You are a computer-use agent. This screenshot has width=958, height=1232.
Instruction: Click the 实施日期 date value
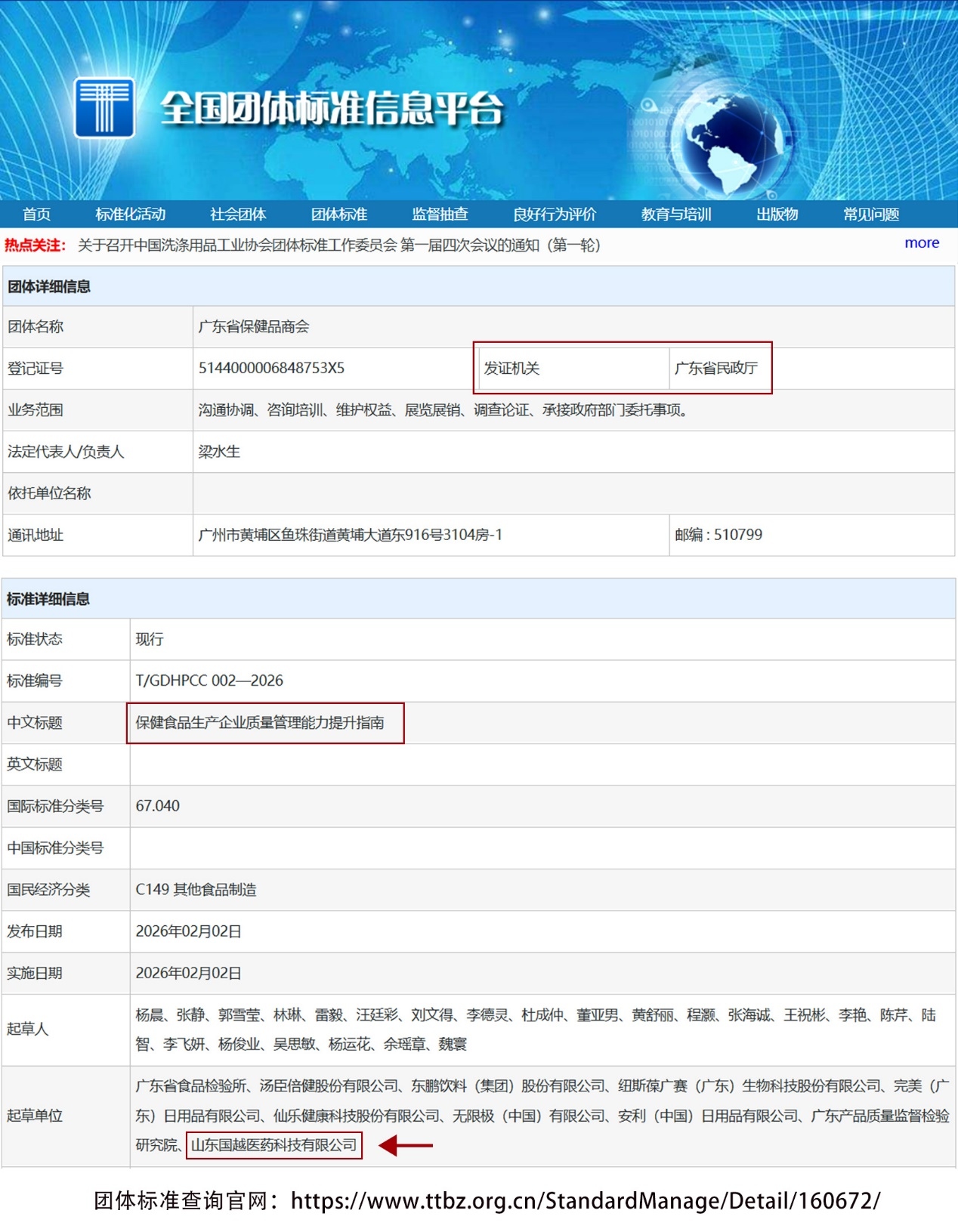tap(189, 973)
